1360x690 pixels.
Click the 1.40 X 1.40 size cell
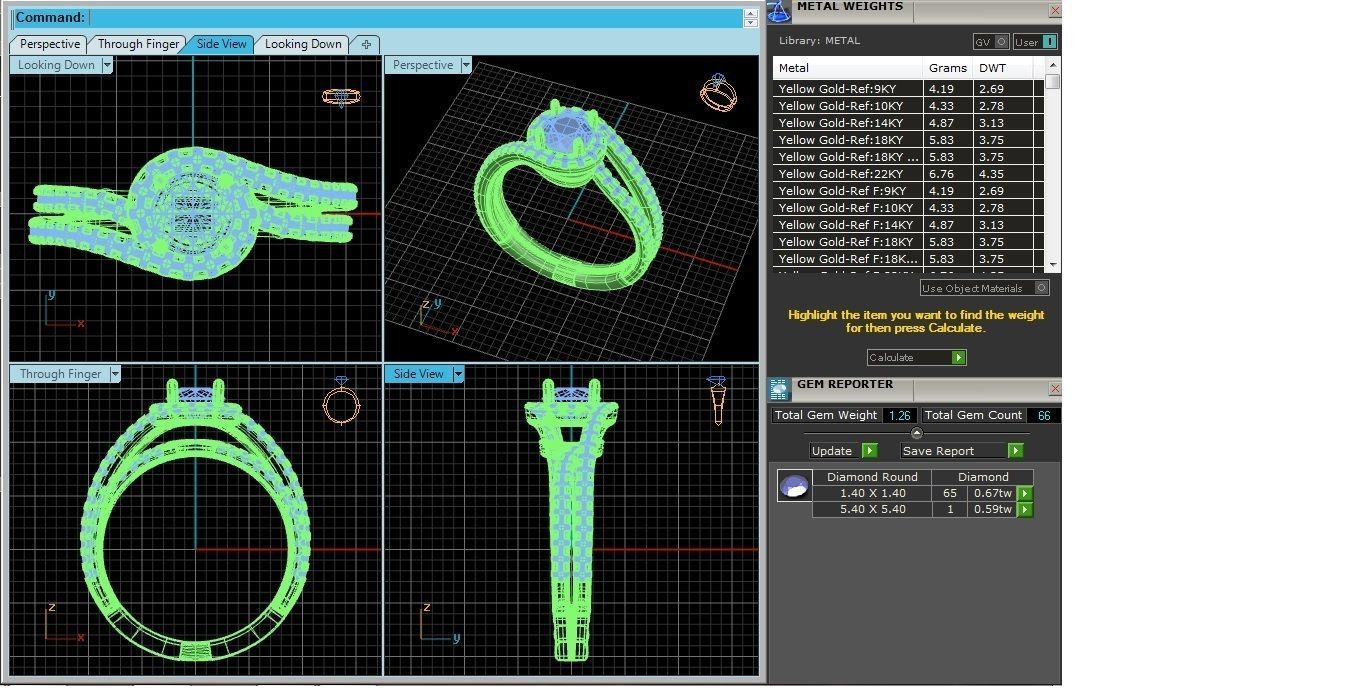pos(872,493)
